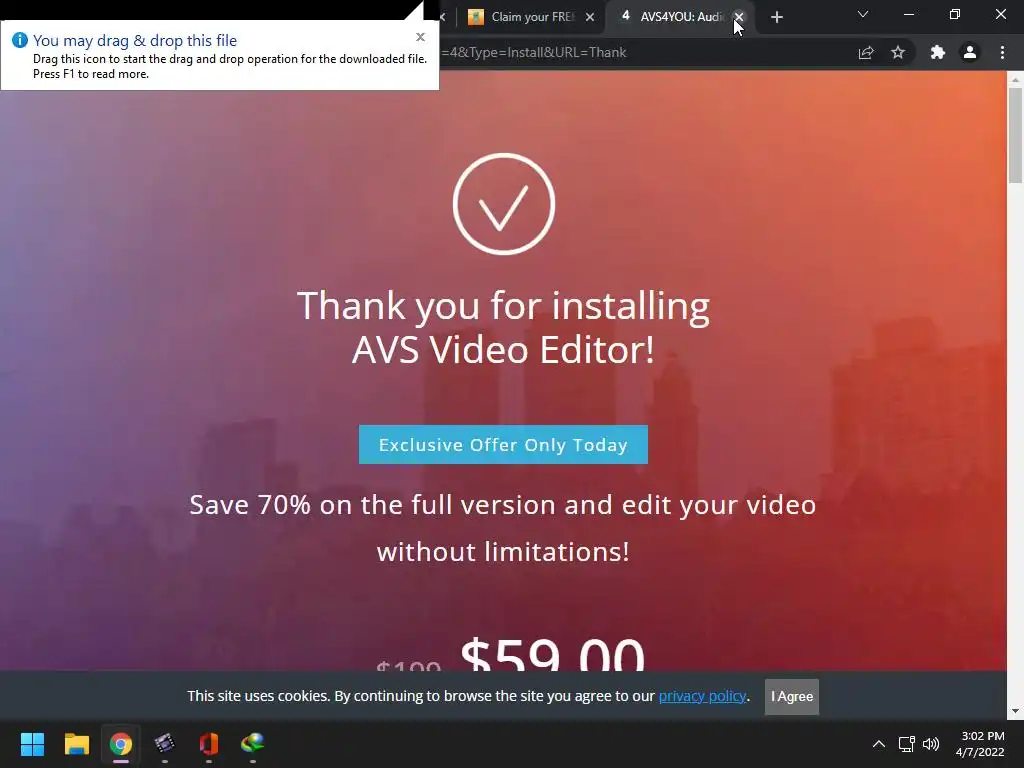Click the page scrollbar thumb
The height and width of the screenshot is (768, 1024).
click(x=1015, y=135)
